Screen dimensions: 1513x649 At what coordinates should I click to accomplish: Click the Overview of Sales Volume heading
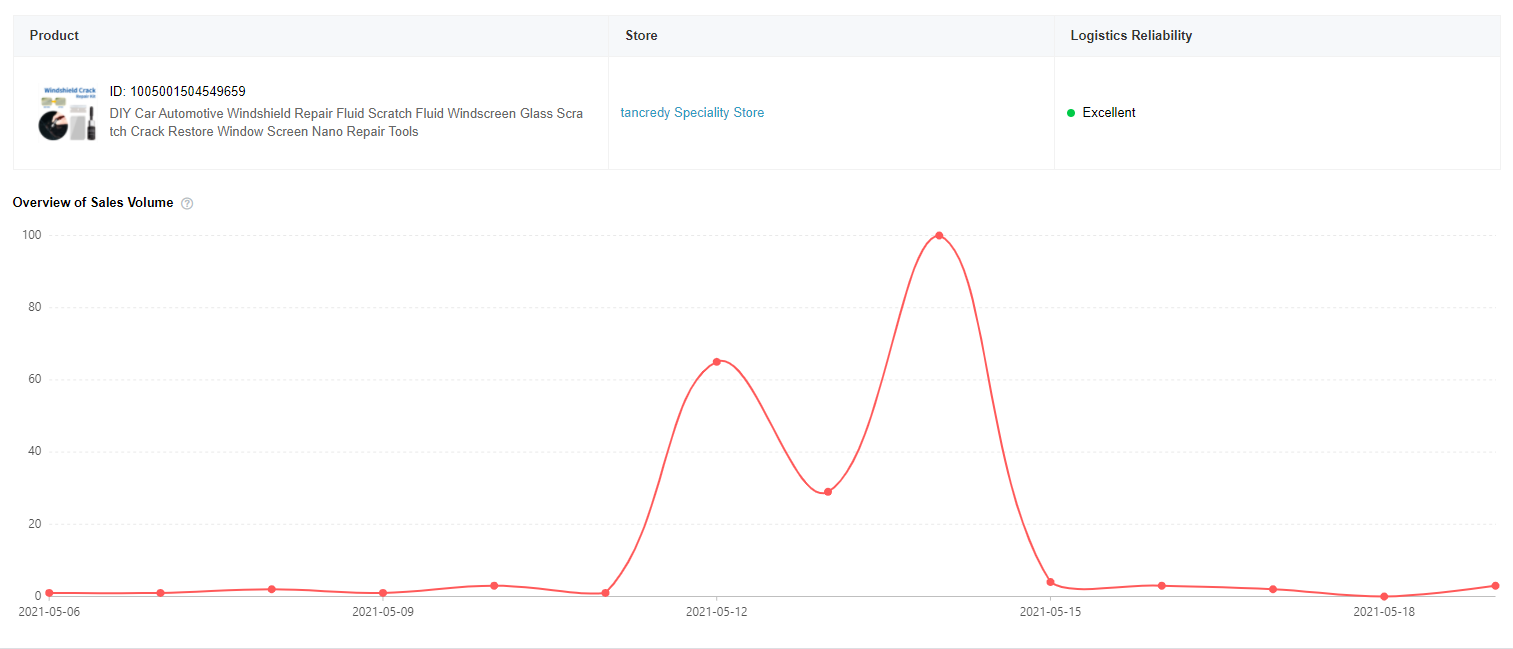pyautogui.click(x=93, y=203)
